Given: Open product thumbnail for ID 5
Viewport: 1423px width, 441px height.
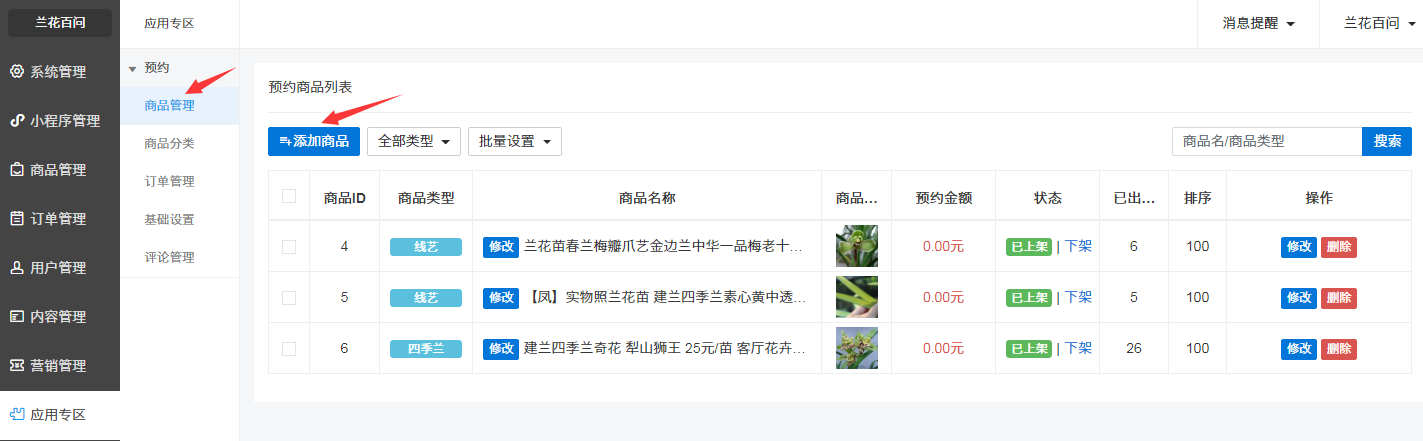Looking at the screenshot, I should 857,297.
